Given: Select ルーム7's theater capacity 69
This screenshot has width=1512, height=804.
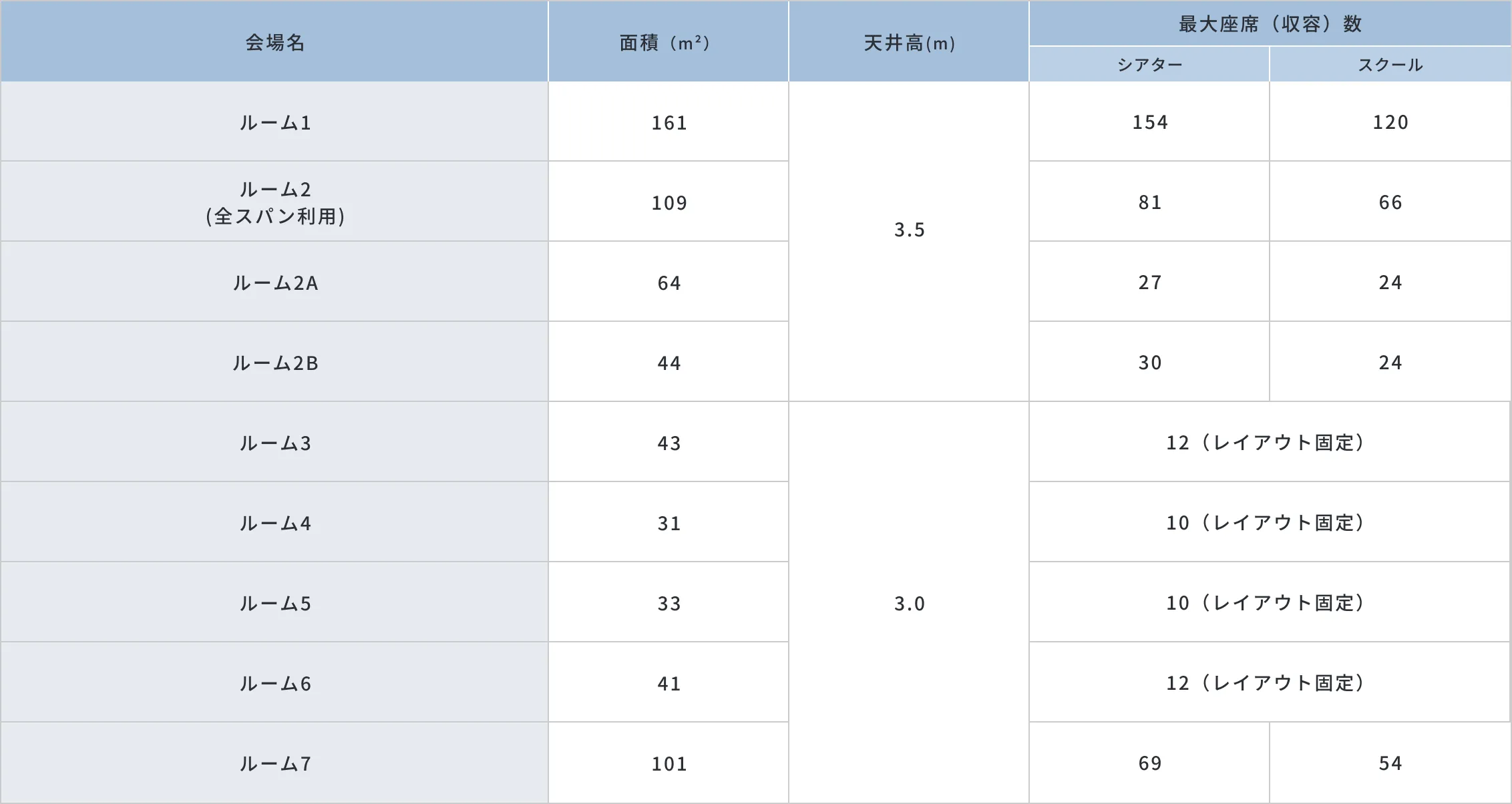Looking at the screenshot, I should [x=1149, y=763].
